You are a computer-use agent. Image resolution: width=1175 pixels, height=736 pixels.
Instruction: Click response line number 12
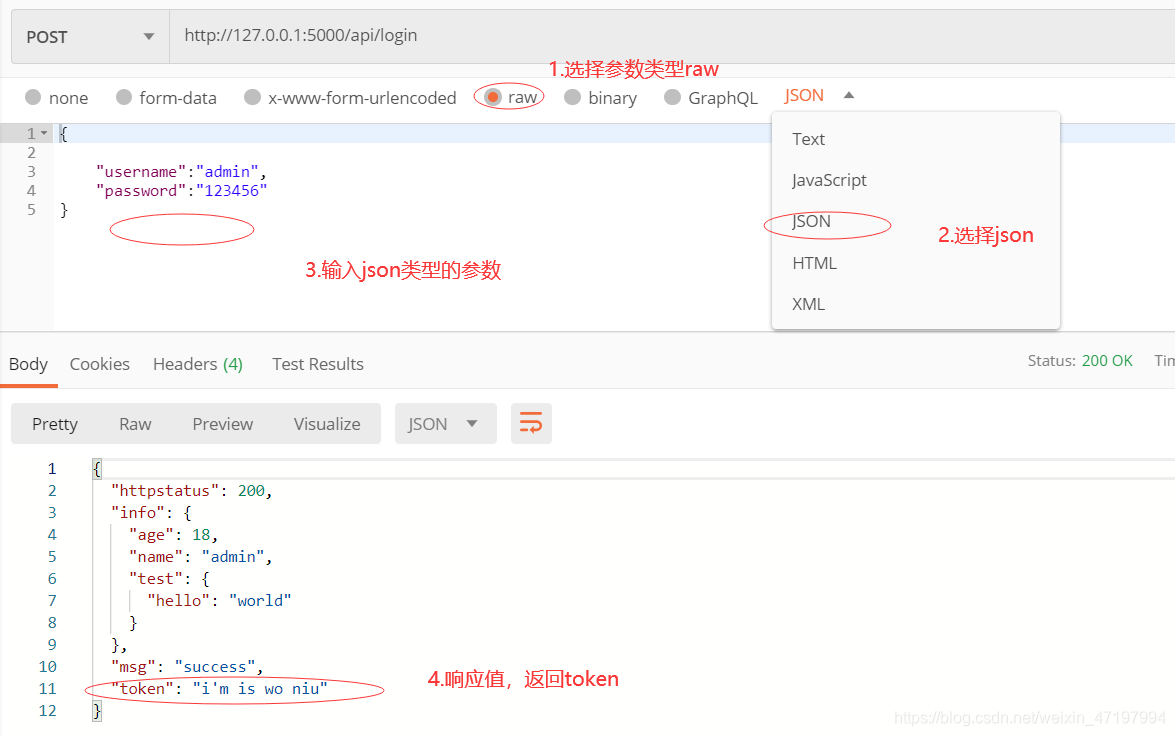47,711
